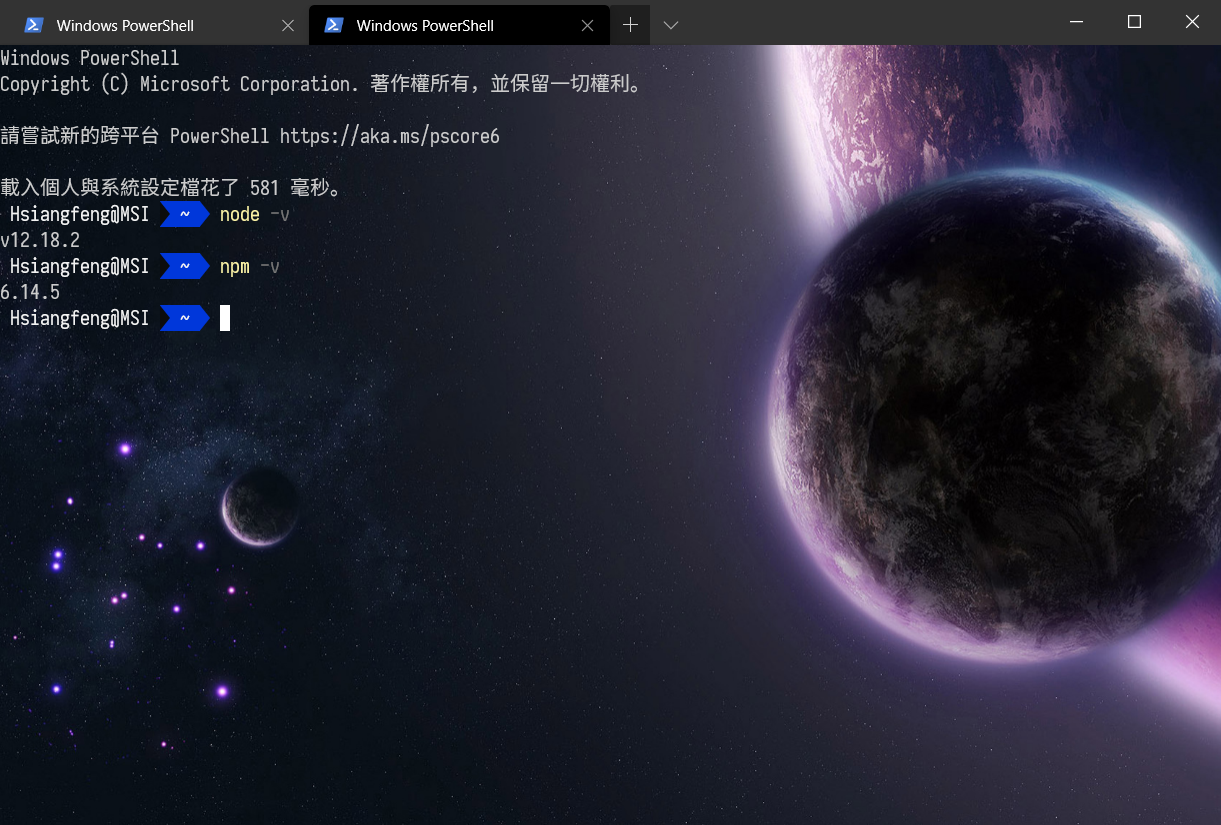Click the PowerShell icon on the inactive tab

[34, 25]
